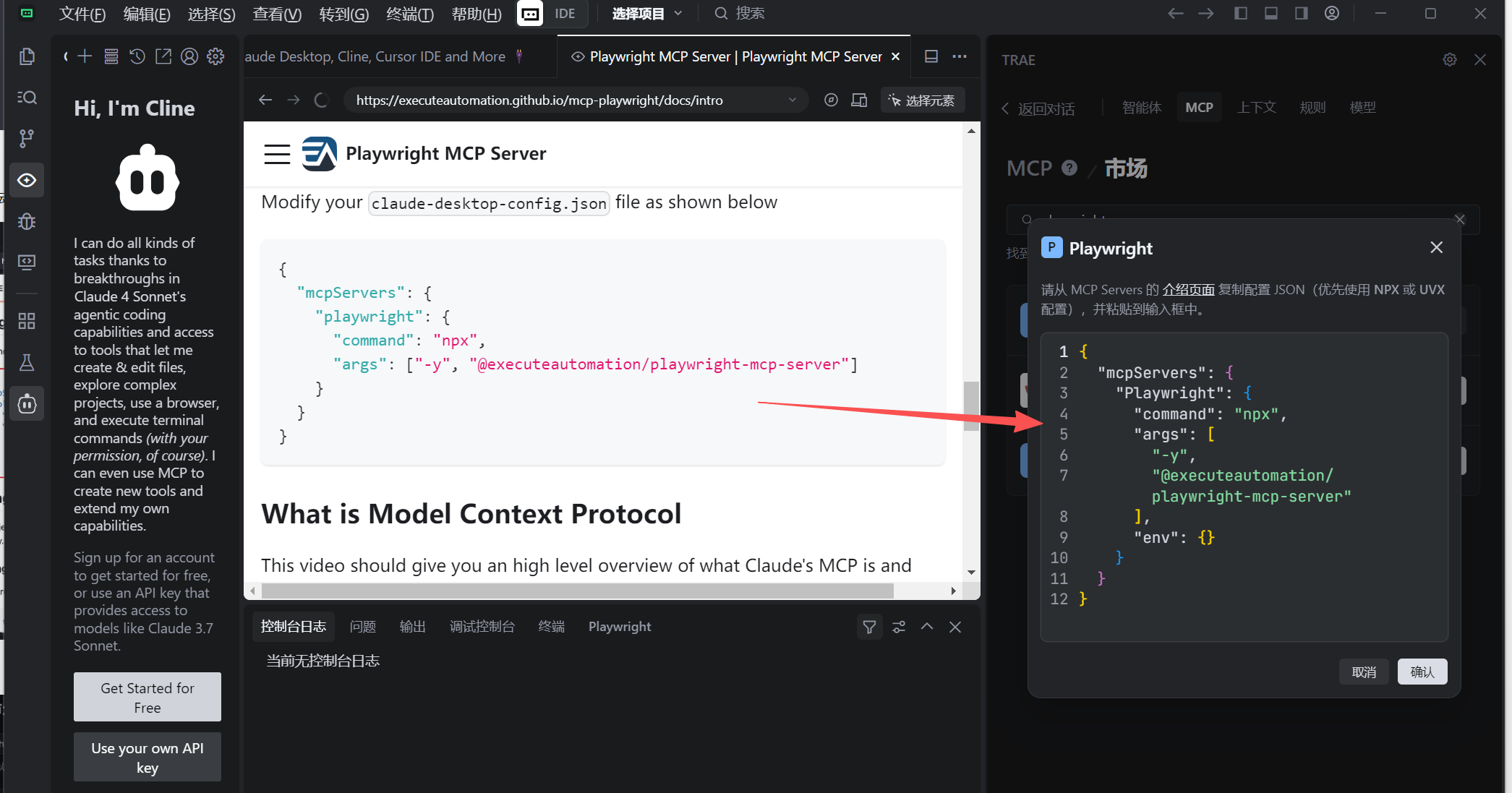Click Cline history clock icon

(137, 56)
